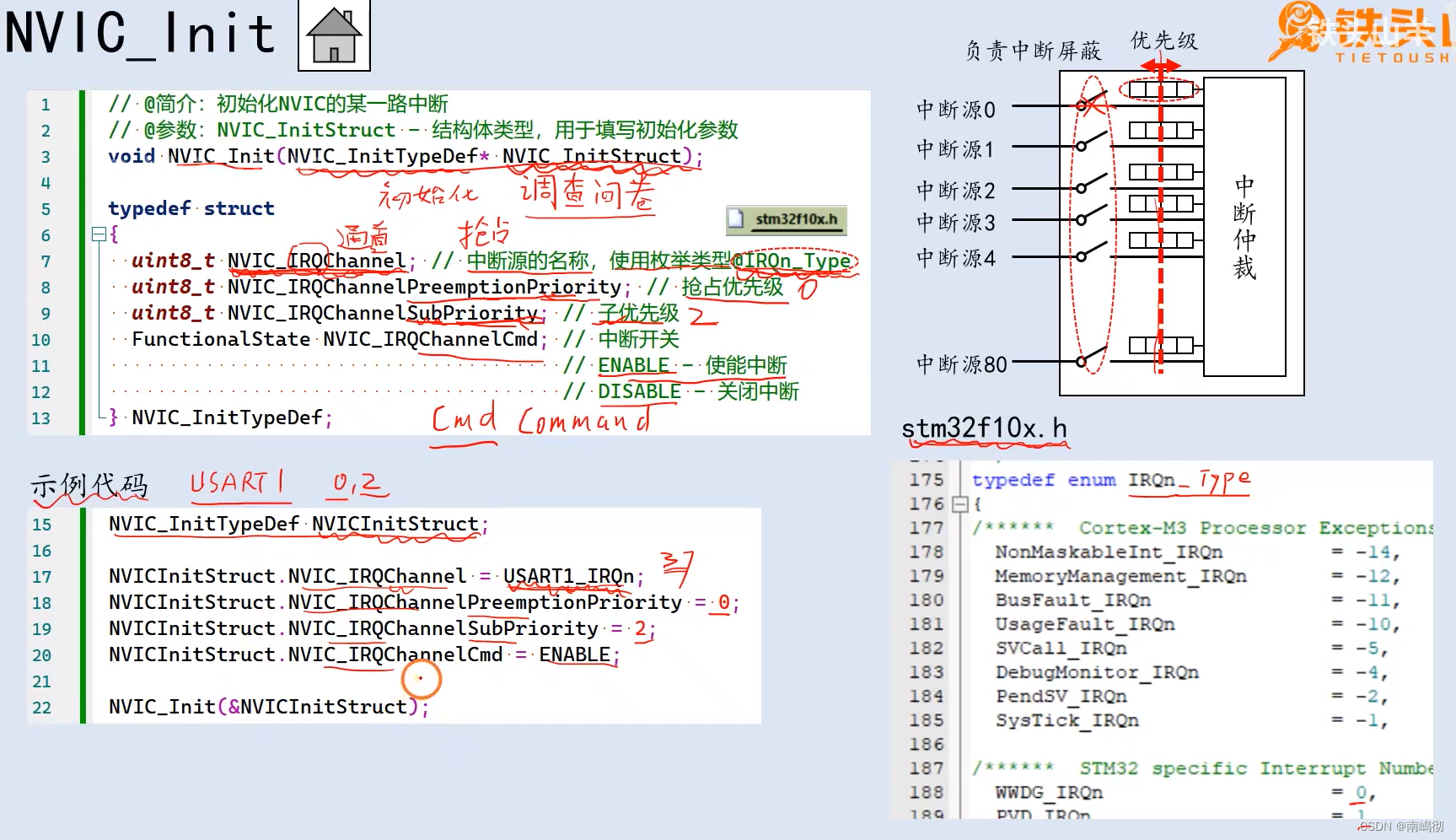Click the 负责中断屏蔽 label

point(1033,51)
